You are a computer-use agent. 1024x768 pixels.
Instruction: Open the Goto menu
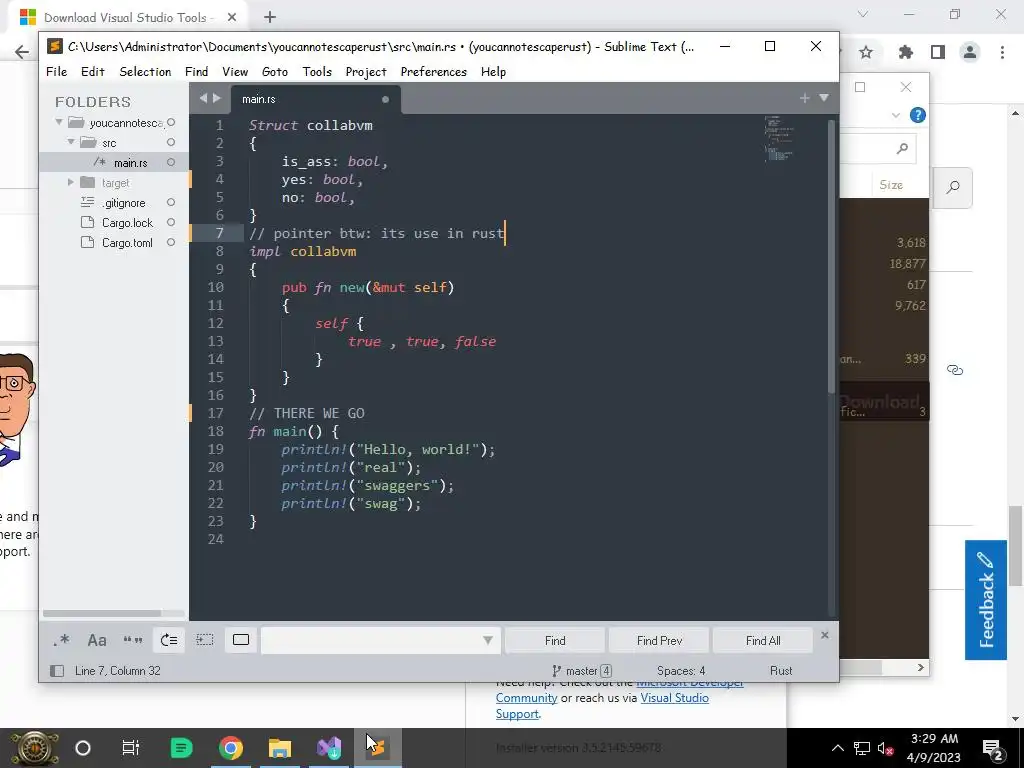(274, 72)
